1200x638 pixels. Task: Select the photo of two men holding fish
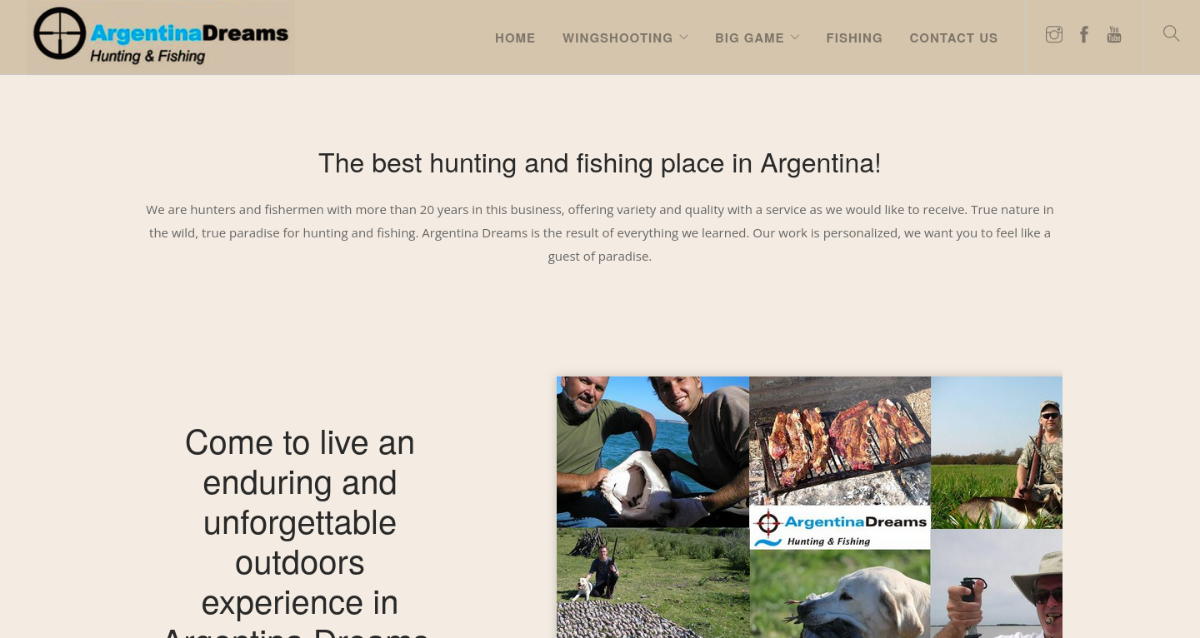[653, 452]
